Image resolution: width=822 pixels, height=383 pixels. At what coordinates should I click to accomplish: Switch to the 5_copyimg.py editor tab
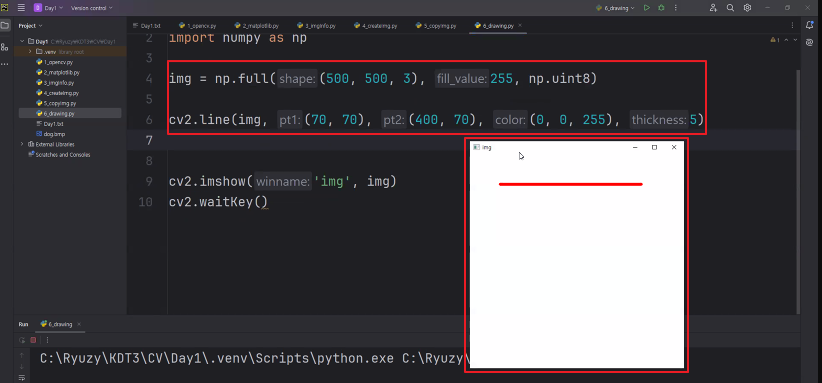(435, 26)
